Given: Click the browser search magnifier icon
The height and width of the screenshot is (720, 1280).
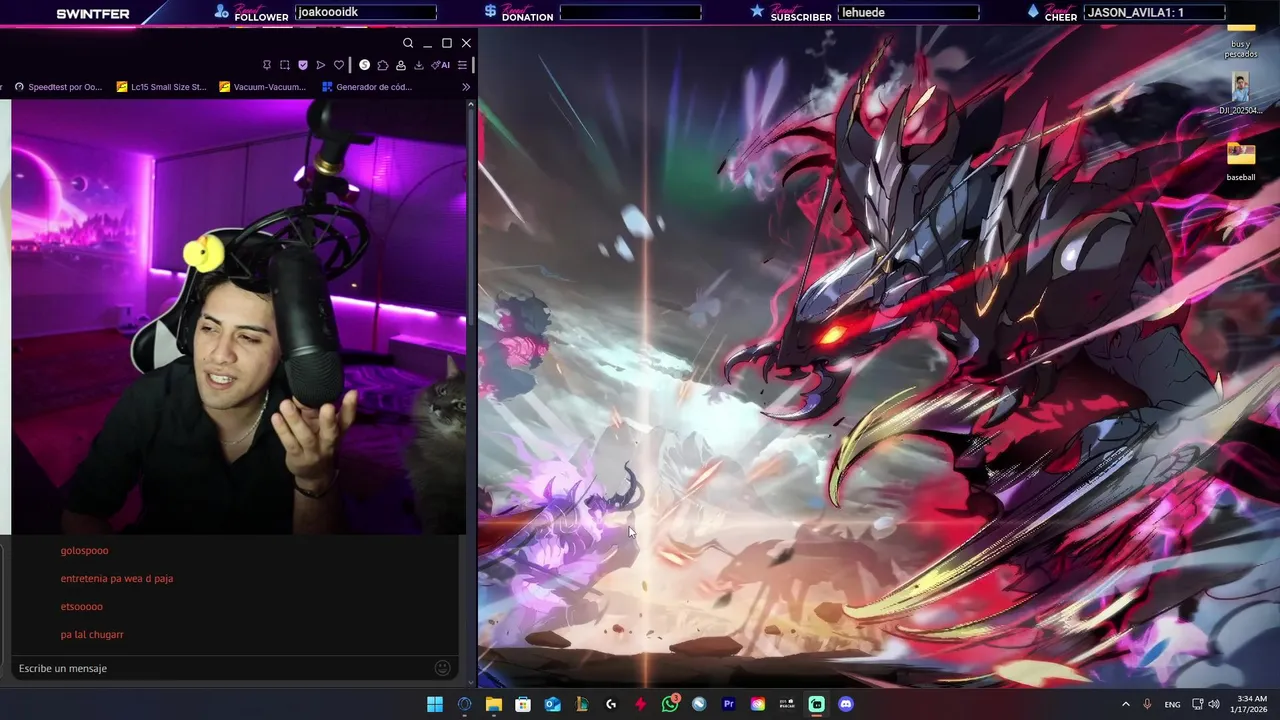Looking at the screenshot, I should [408, 43].
